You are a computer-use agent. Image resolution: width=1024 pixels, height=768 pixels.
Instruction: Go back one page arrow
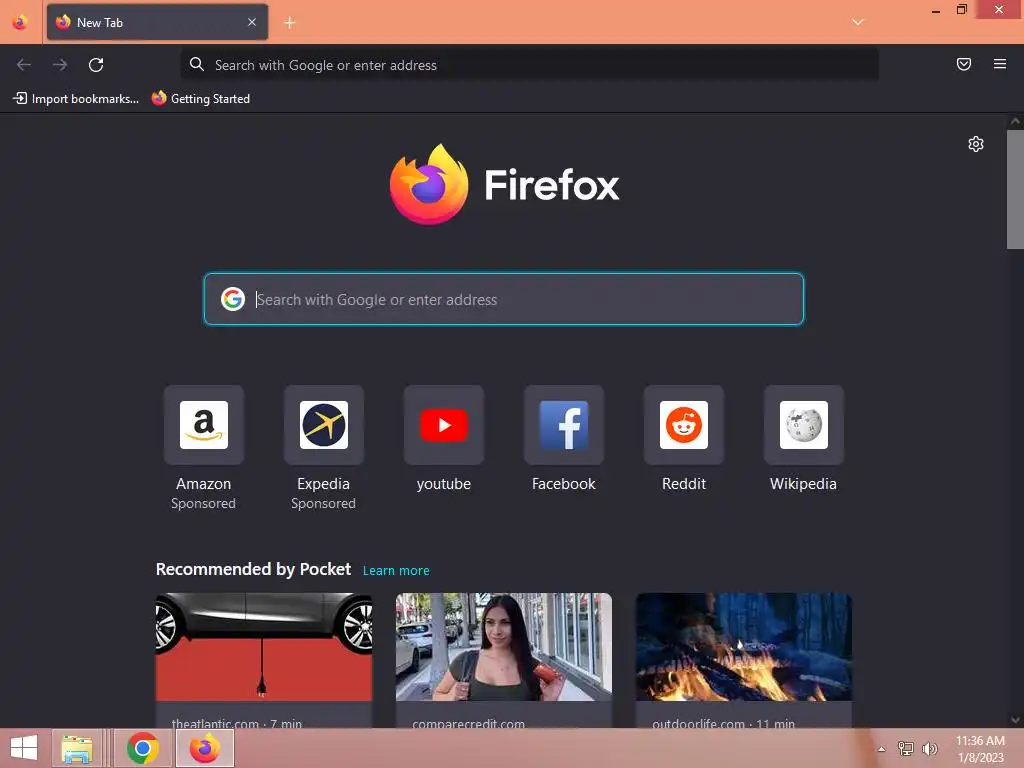tap(24, 65)
